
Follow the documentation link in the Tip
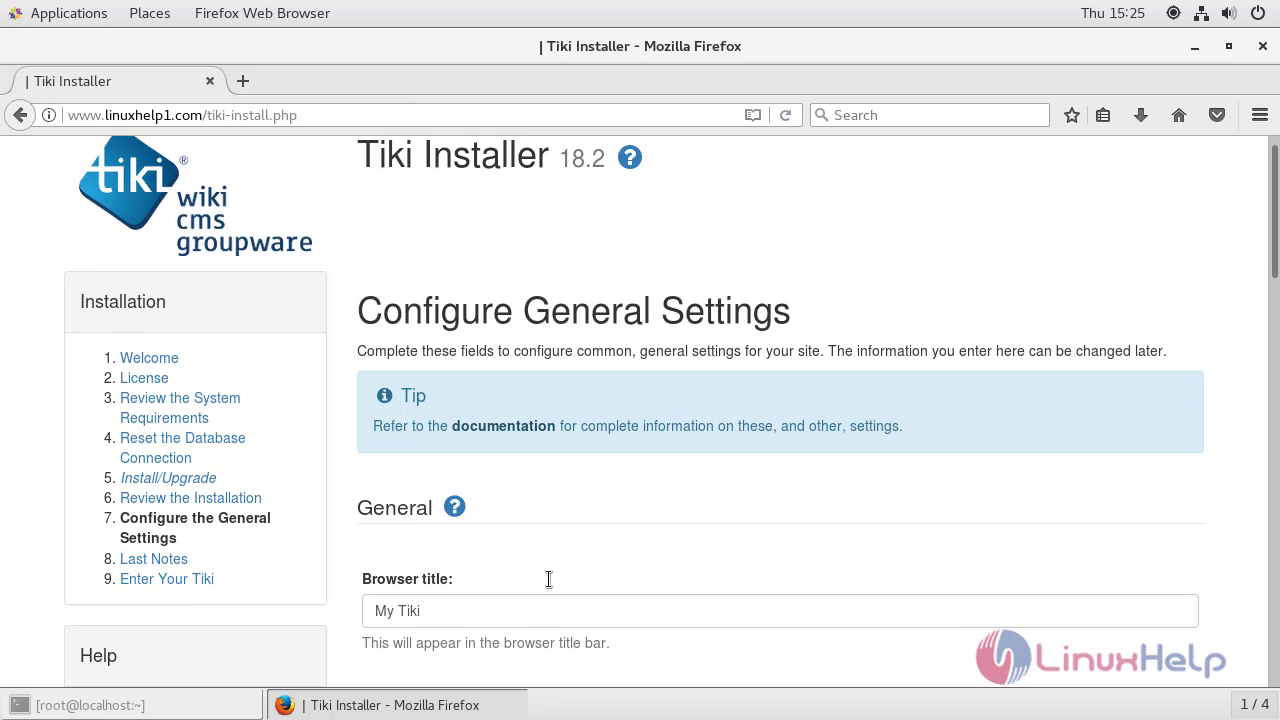pos(503,426)
